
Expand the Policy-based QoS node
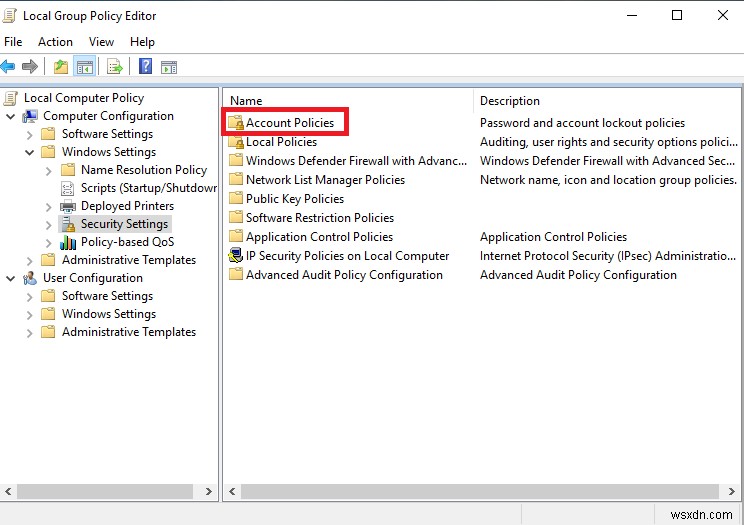pos(48,243)
